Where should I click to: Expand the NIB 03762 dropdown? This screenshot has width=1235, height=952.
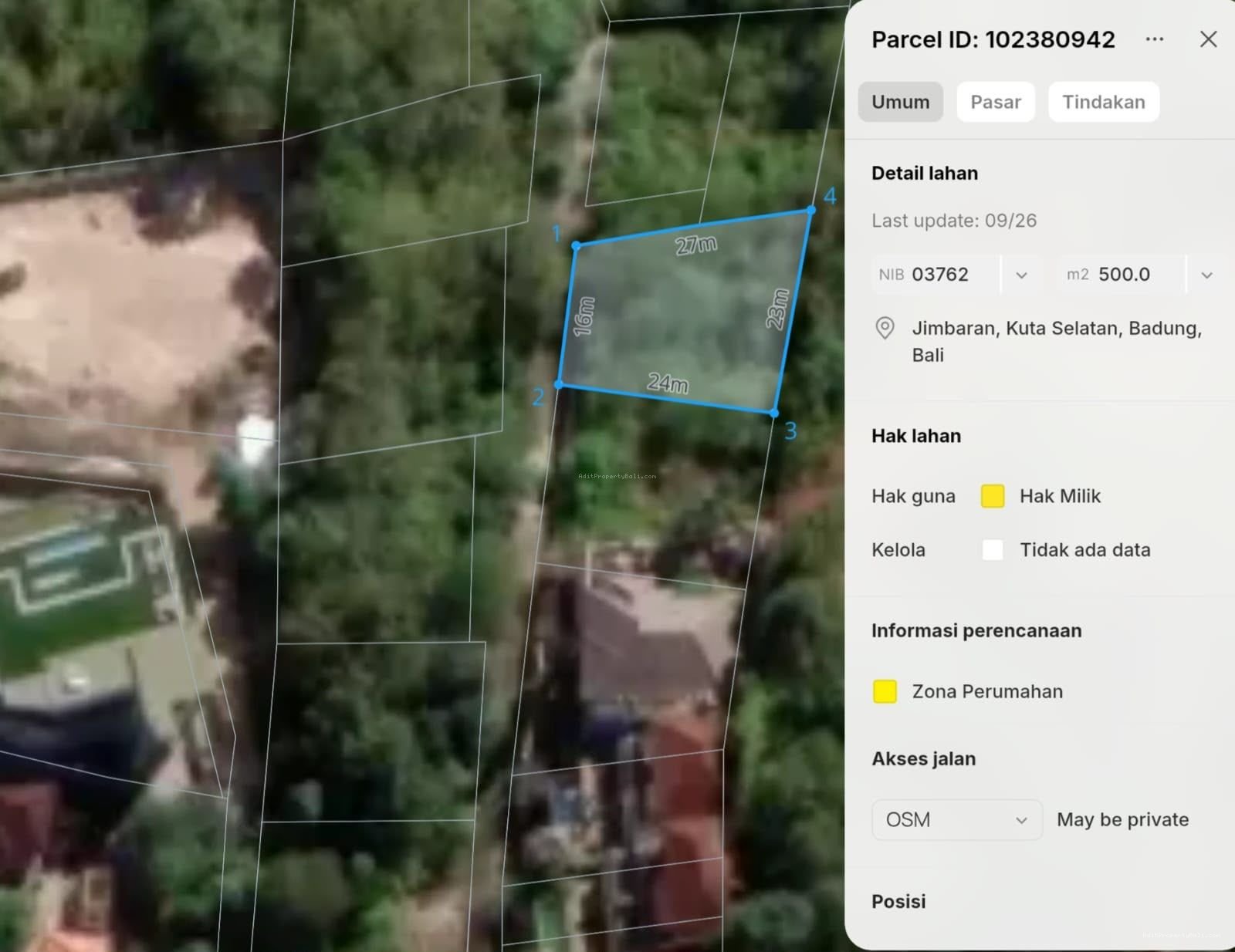pyautogui.click(x=1021, y=275)
